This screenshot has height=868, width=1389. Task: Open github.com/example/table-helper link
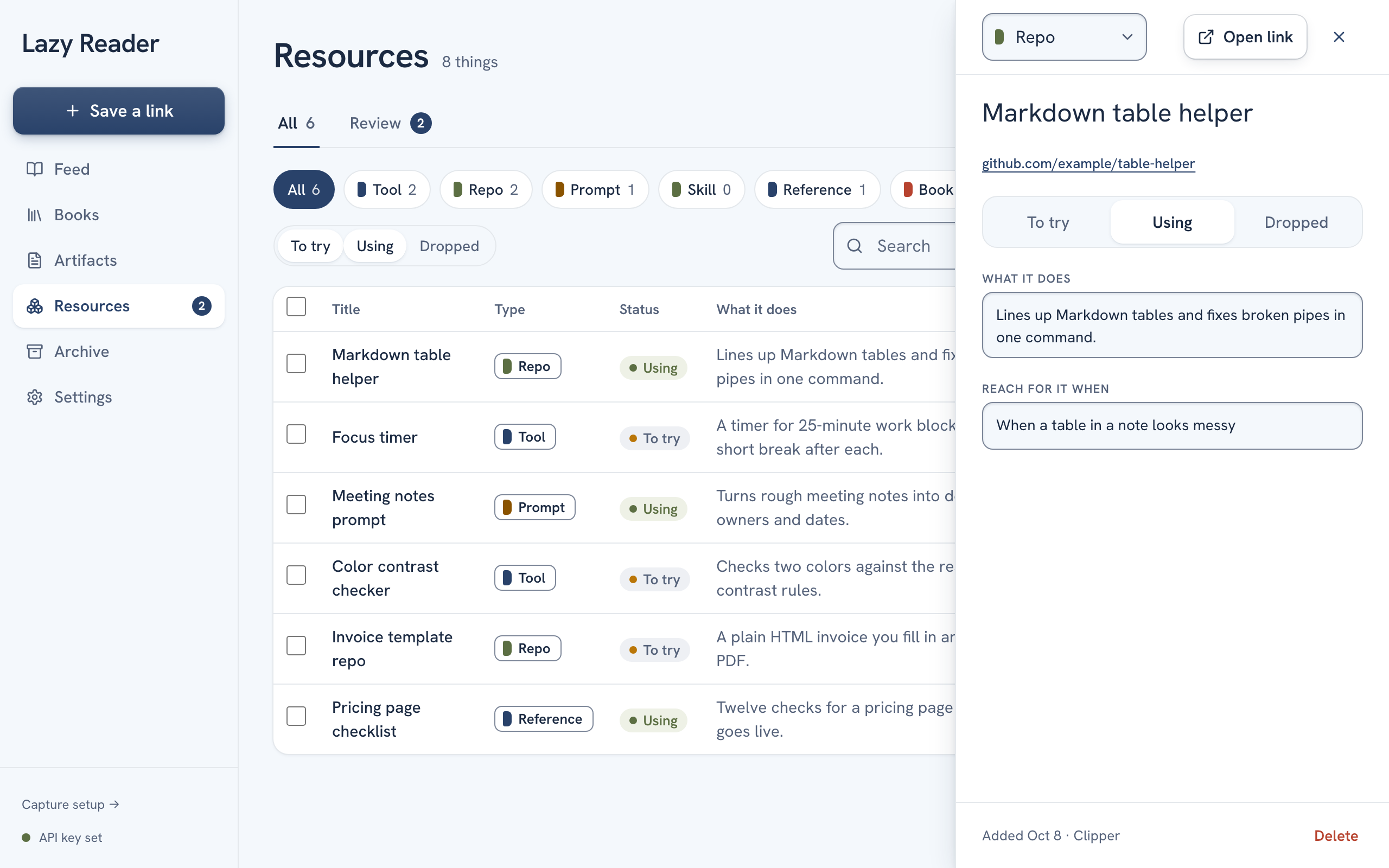[x=1088, y=164]
